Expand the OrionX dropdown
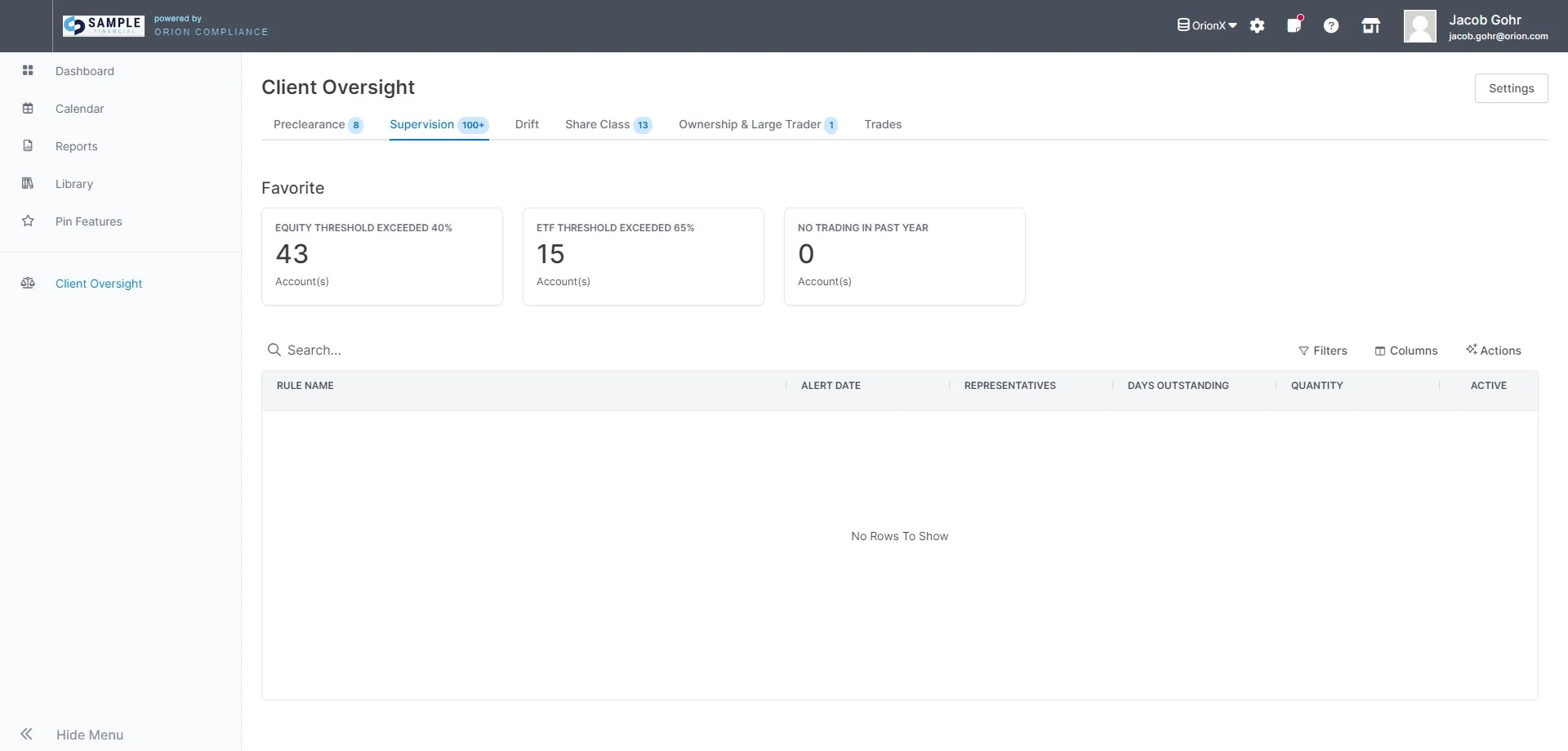 click(1207, 25)
